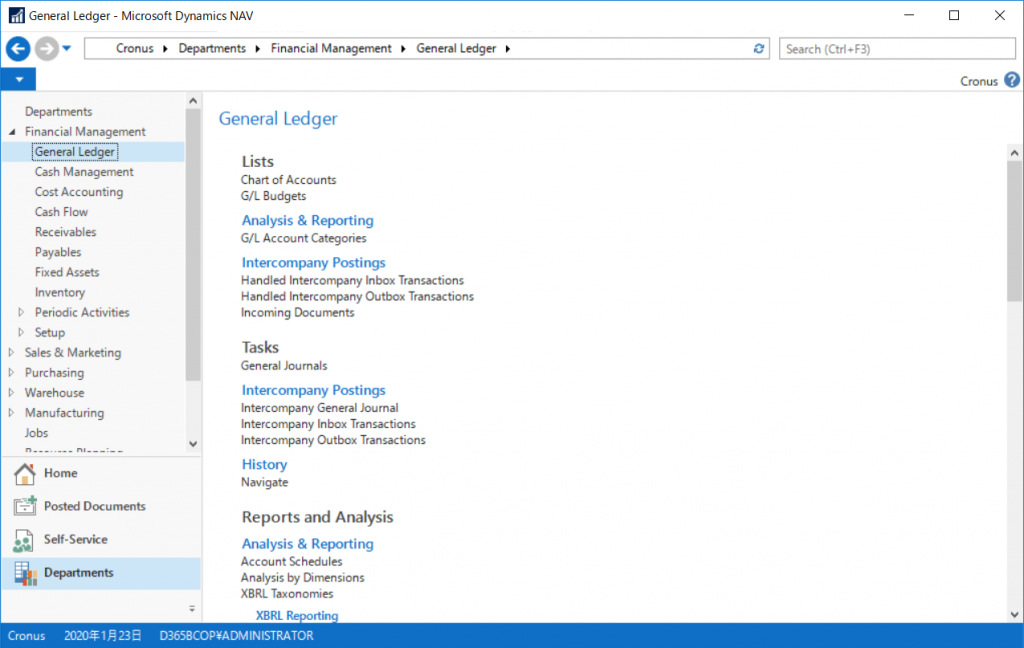Click the Cronus company name in status bar
This screenshot has width=1024, height=648.
tap(26, 636)
